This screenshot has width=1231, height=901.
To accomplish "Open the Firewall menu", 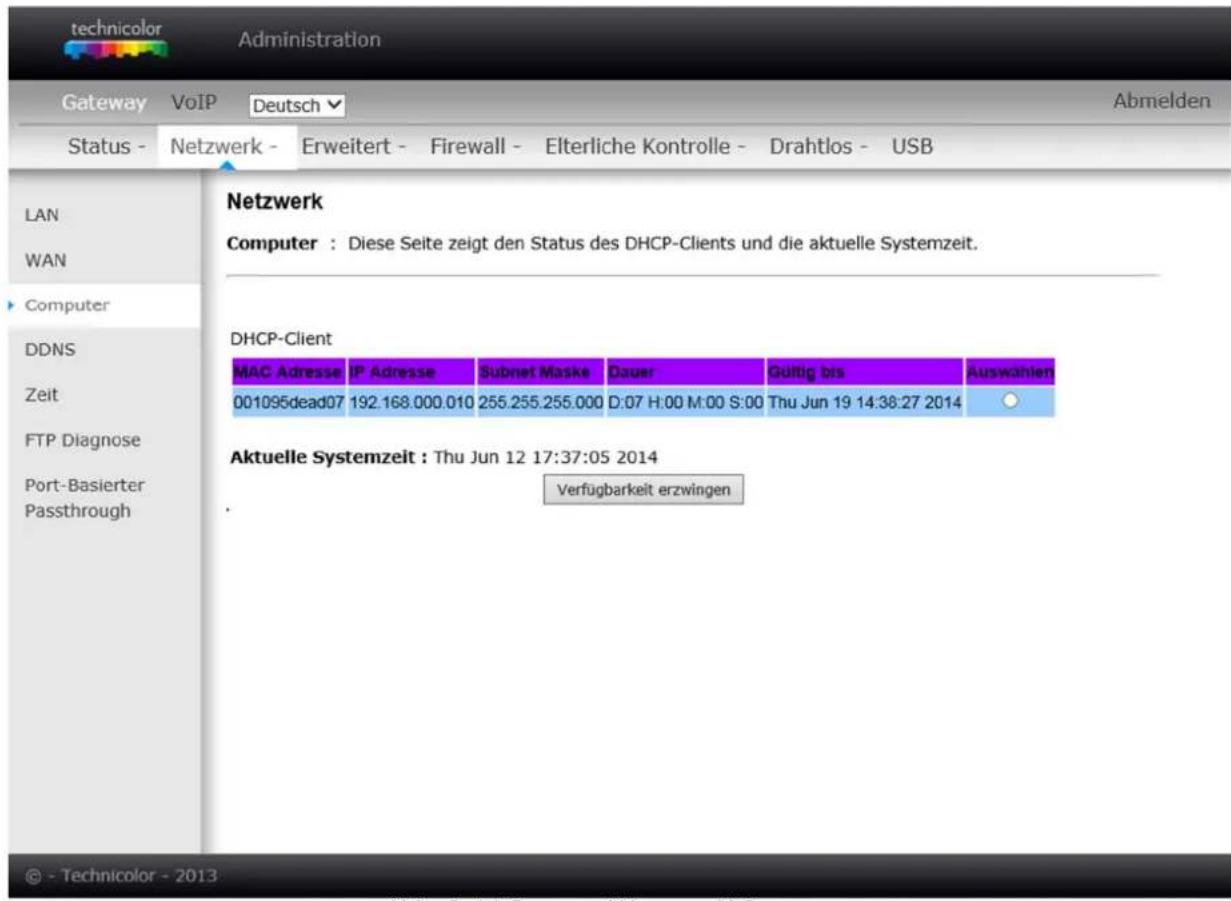I will click(x=477, y=147).
